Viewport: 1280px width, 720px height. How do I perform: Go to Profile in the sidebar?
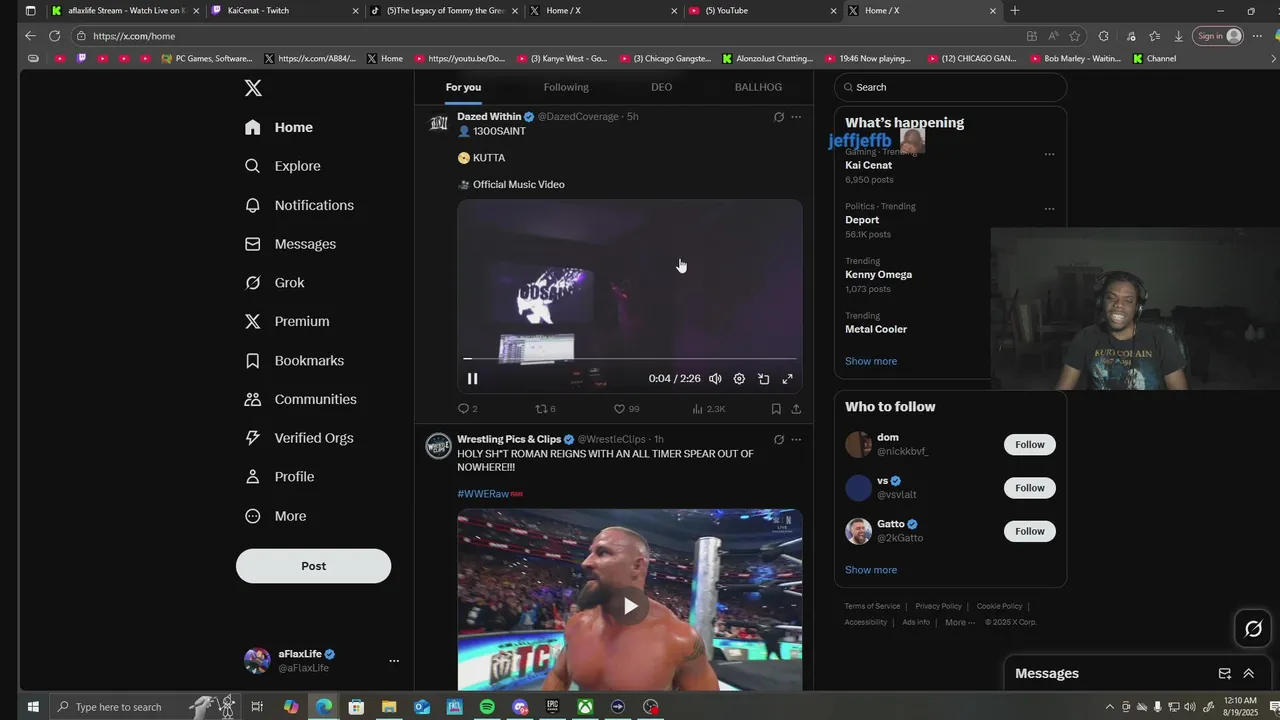pos(280,477)
